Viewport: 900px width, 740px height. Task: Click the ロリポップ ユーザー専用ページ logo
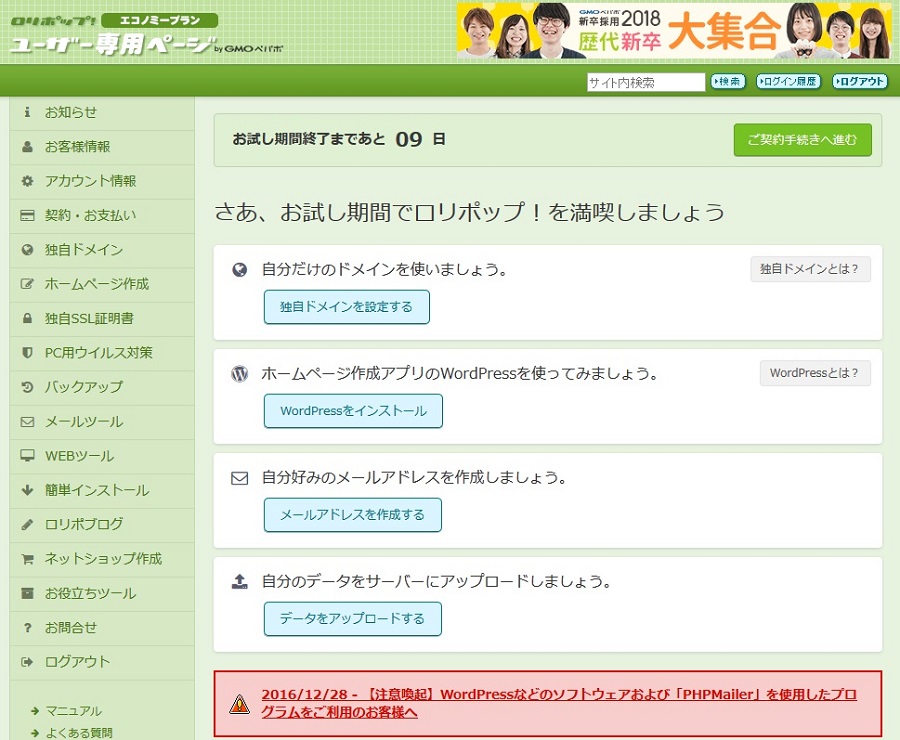point(147,36)
